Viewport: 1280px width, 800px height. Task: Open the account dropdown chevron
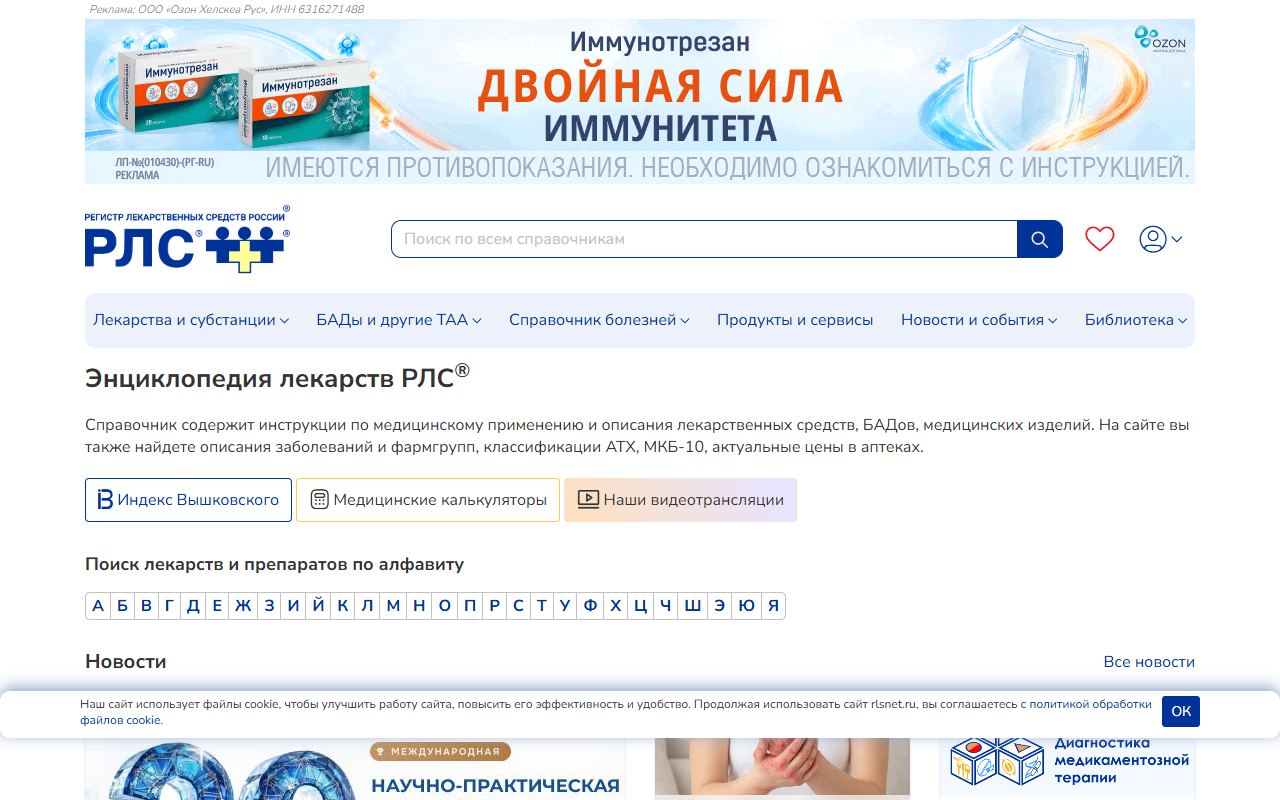(x=1177, y=240)
